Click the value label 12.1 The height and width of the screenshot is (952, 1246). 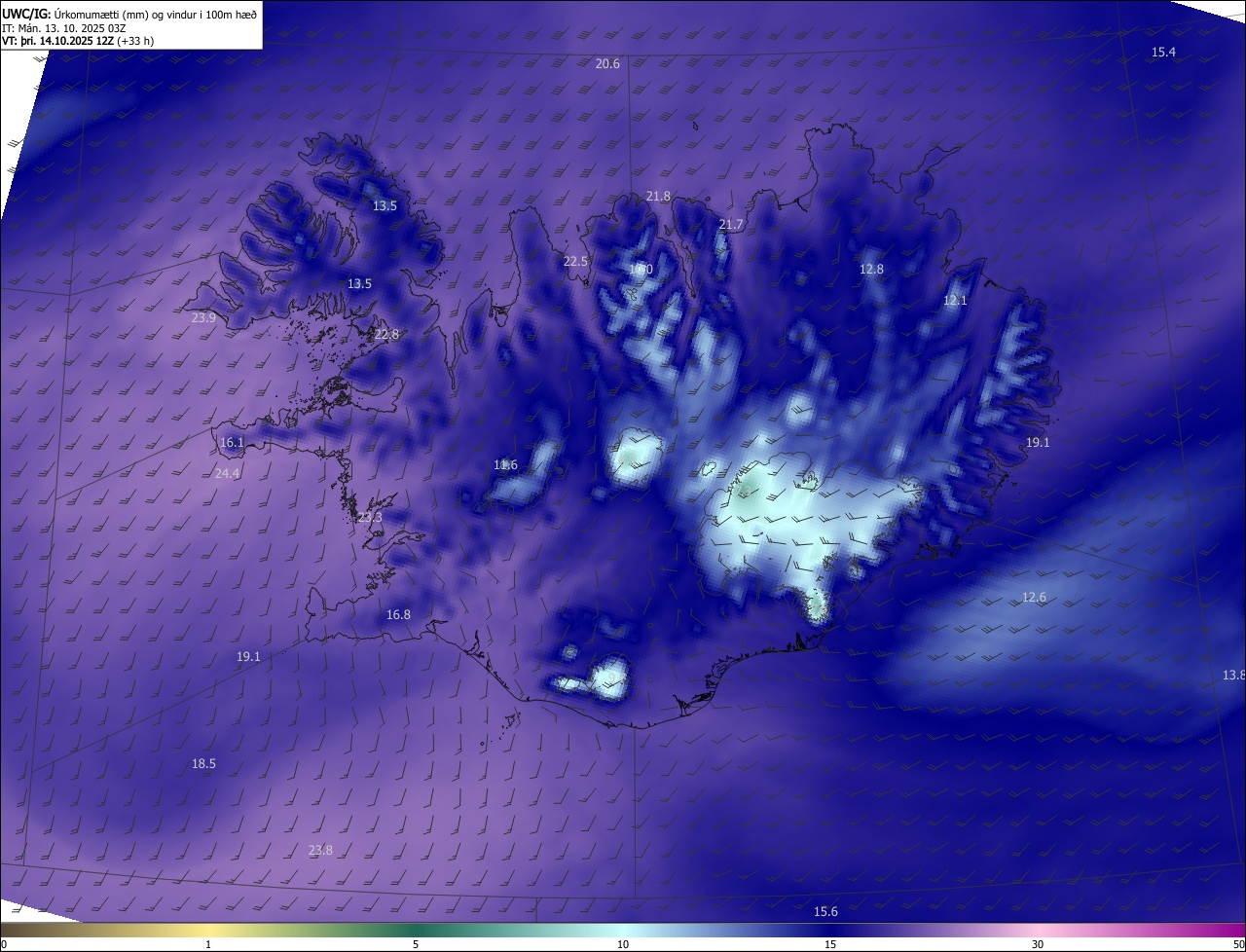tap(955, 300)
